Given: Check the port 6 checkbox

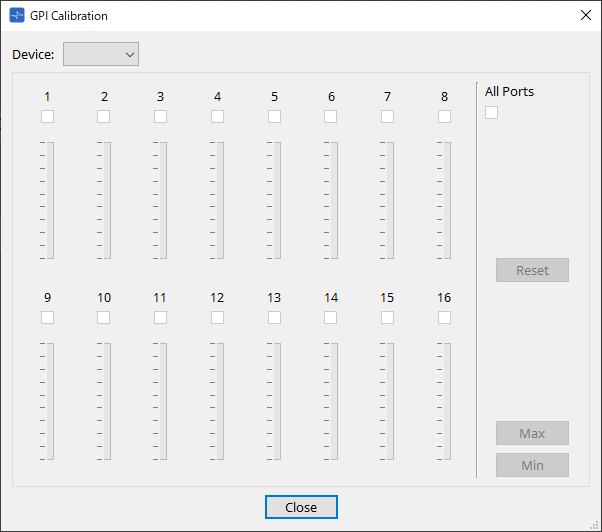Looking at the screenshot, I should click(331, 116).
